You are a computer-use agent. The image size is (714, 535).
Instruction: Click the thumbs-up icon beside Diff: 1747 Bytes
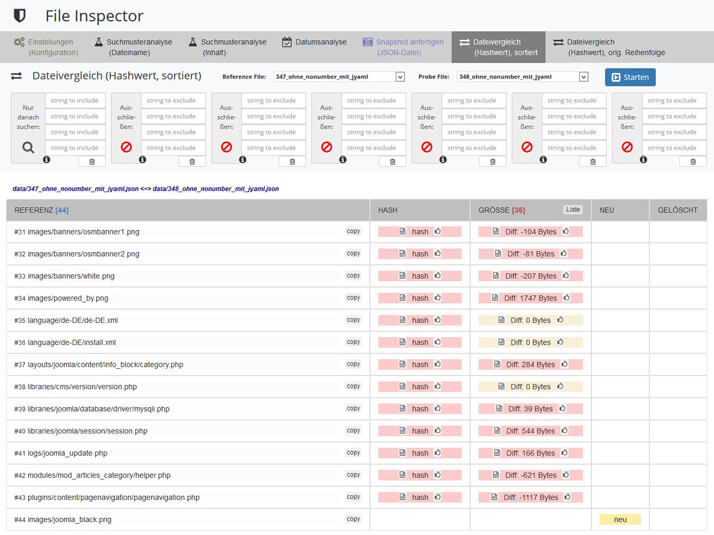point(565,298)
